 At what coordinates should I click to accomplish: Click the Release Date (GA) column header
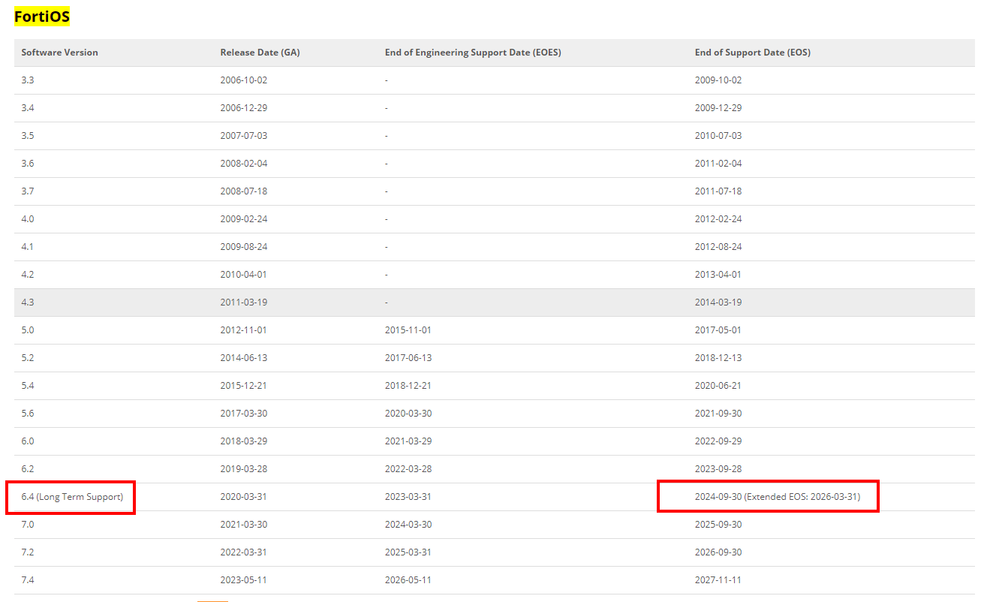point(260,52)
